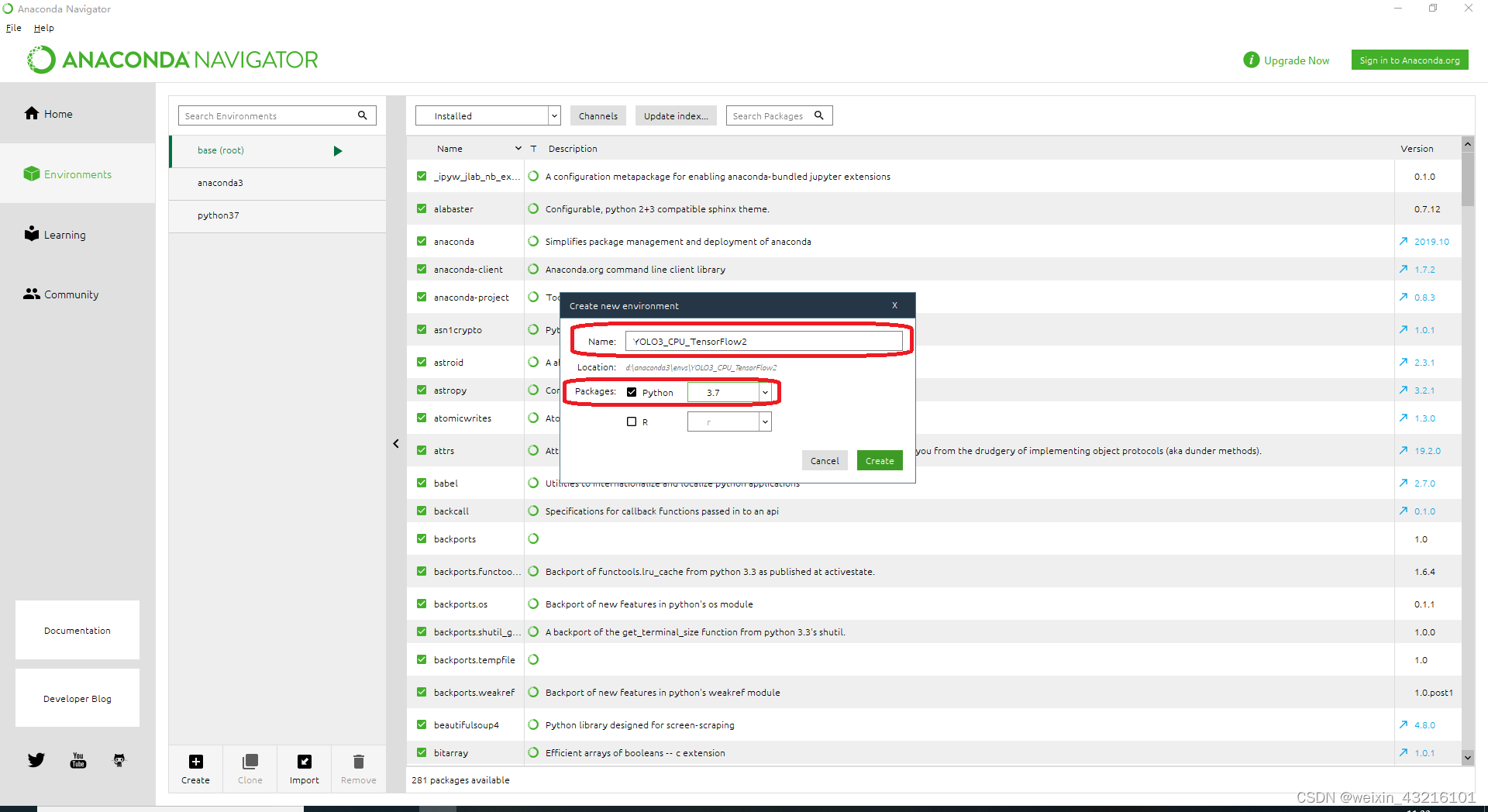
Task: Click Cancel in the new environment dialog
Action: click(825, 460)
